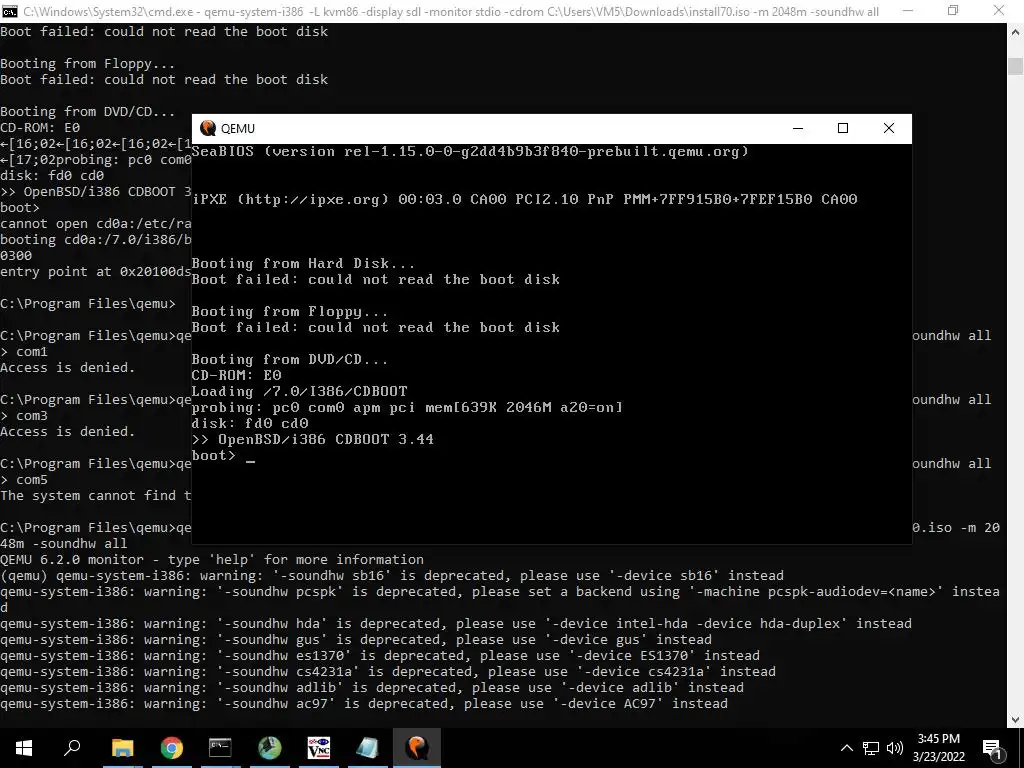Click the QEMU title bar label

[238, 129]
